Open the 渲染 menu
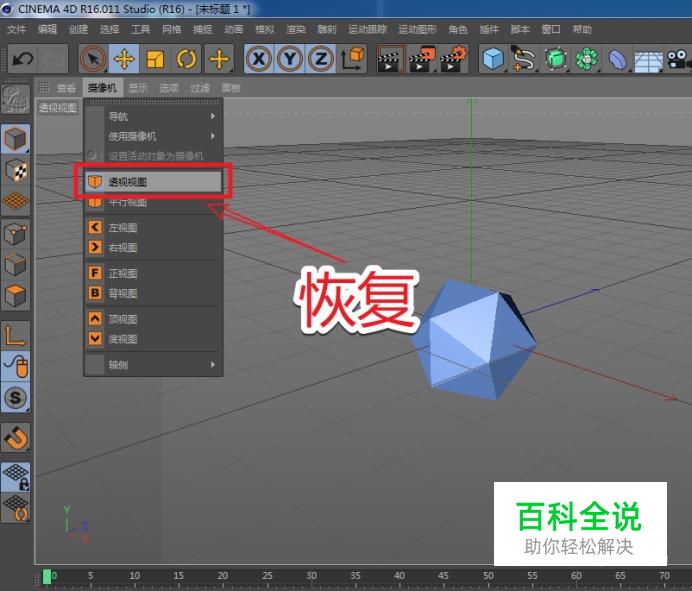The height and width of the screenshot is (591, 692). click(x=296, y=30)
